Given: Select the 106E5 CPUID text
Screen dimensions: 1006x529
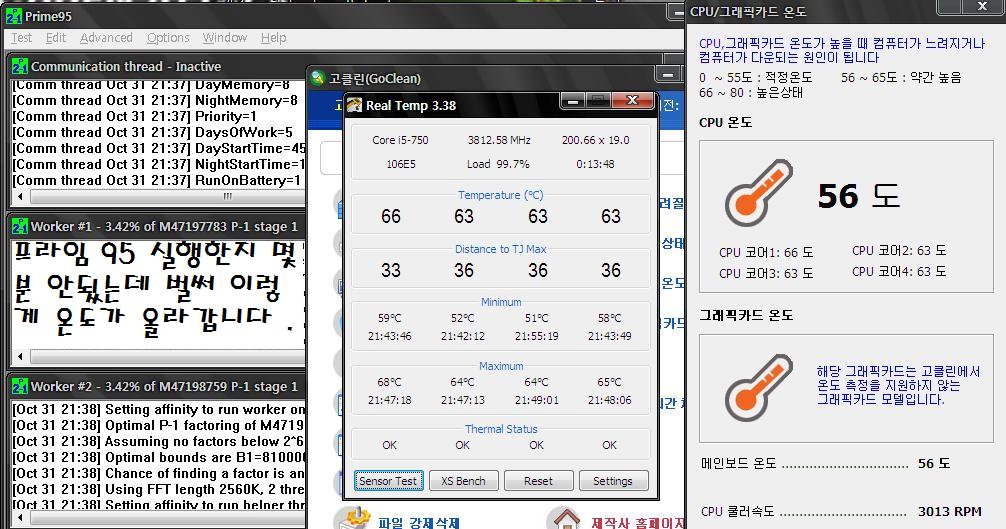Looking at the screenshot, I should (x=401, y=164).
